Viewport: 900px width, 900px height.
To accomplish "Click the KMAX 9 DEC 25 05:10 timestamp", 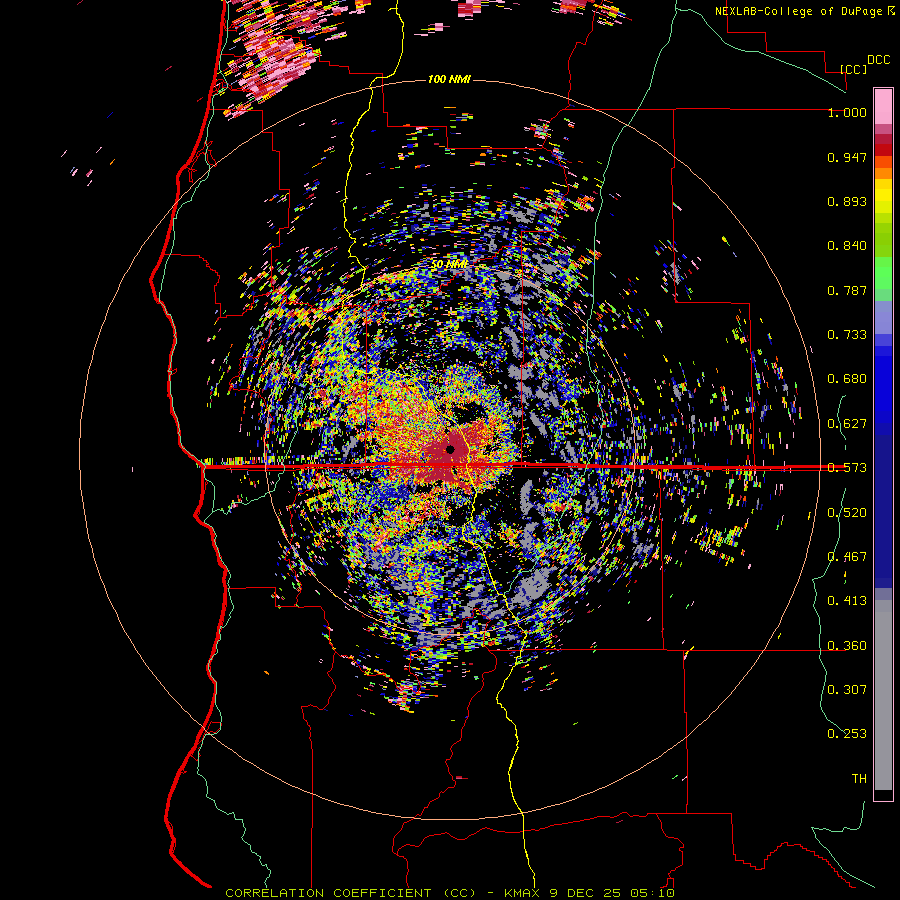I will [589, 893].
